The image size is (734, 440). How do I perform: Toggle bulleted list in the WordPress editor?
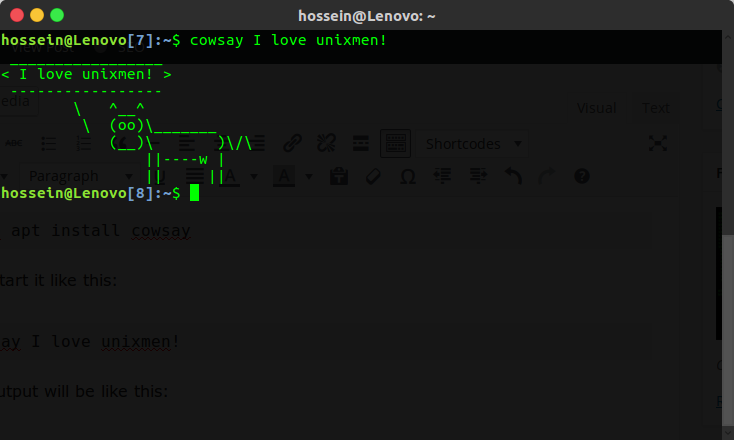click(49, 143)
